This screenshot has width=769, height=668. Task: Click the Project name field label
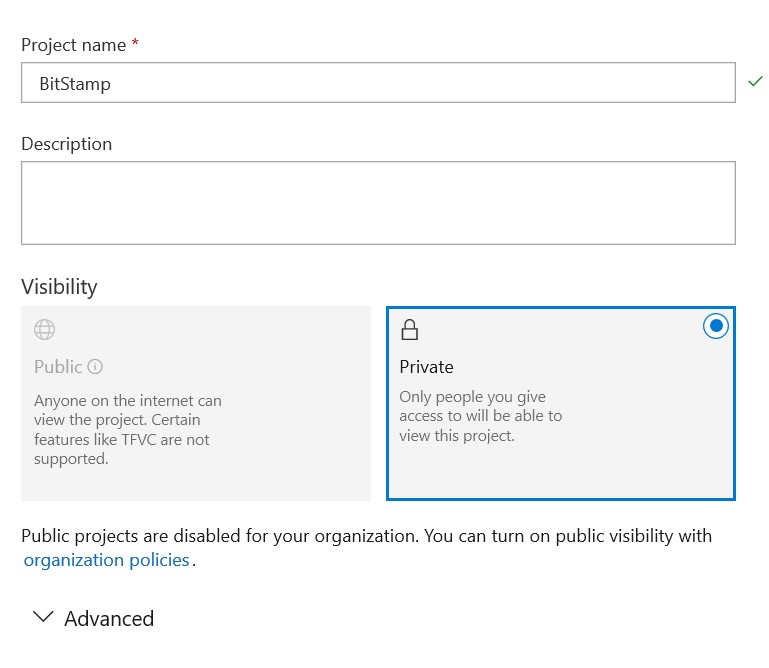point(74,45)
